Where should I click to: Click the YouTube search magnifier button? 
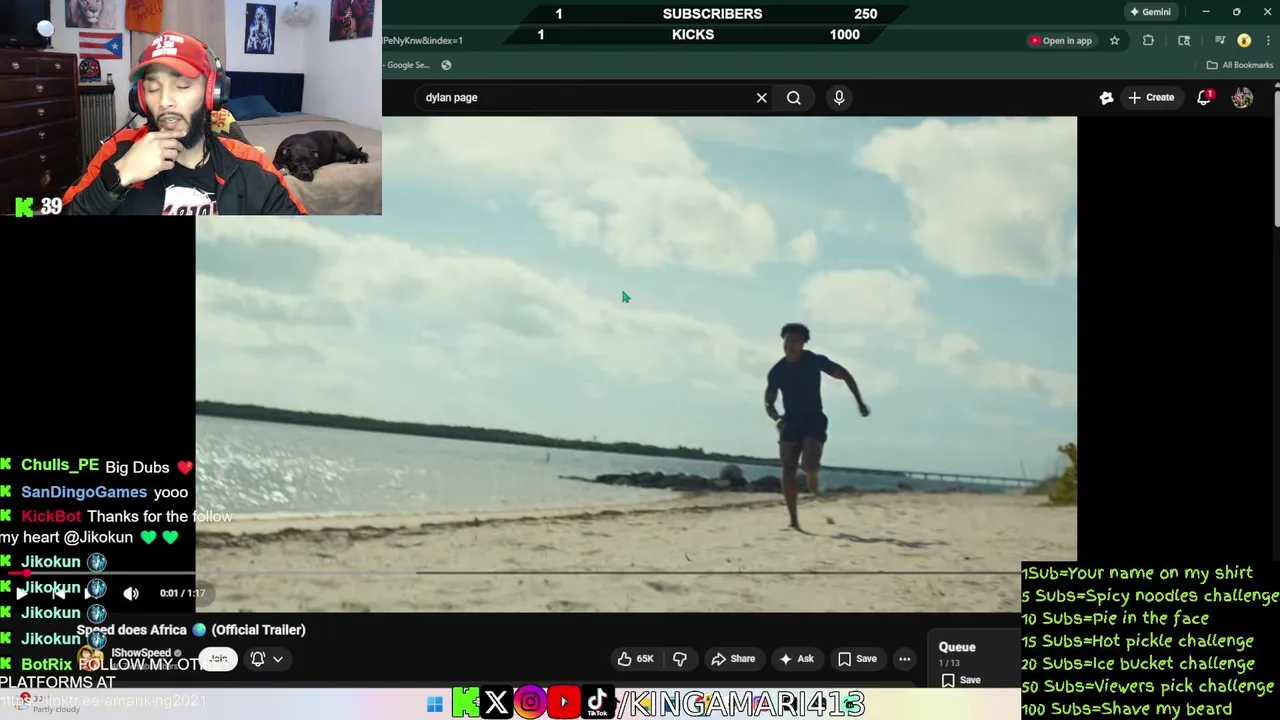[x=794, y=98]
